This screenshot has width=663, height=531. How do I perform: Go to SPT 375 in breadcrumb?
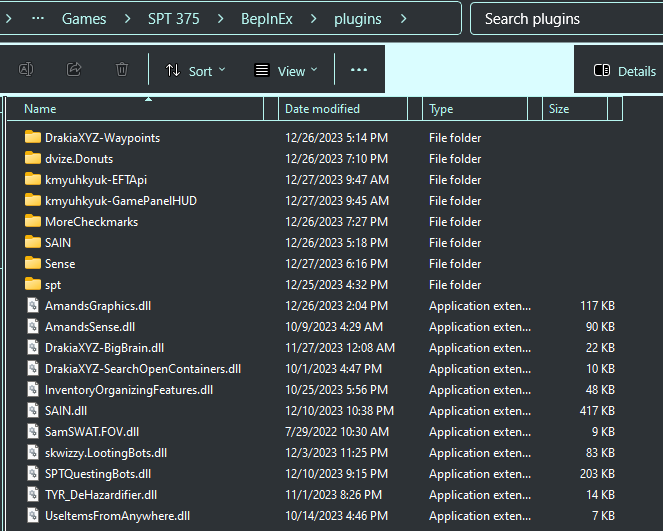click(173, 19)
